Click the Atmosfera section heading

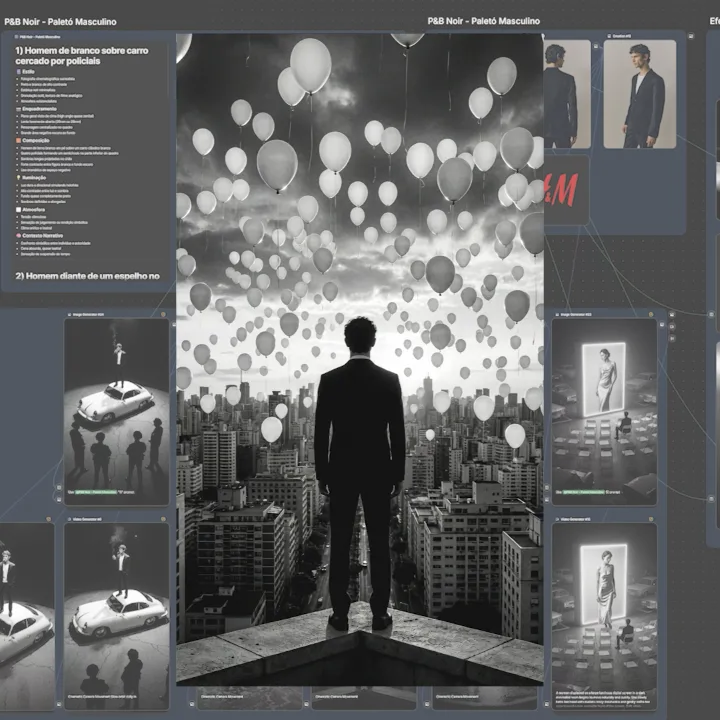tap(34, 209)
